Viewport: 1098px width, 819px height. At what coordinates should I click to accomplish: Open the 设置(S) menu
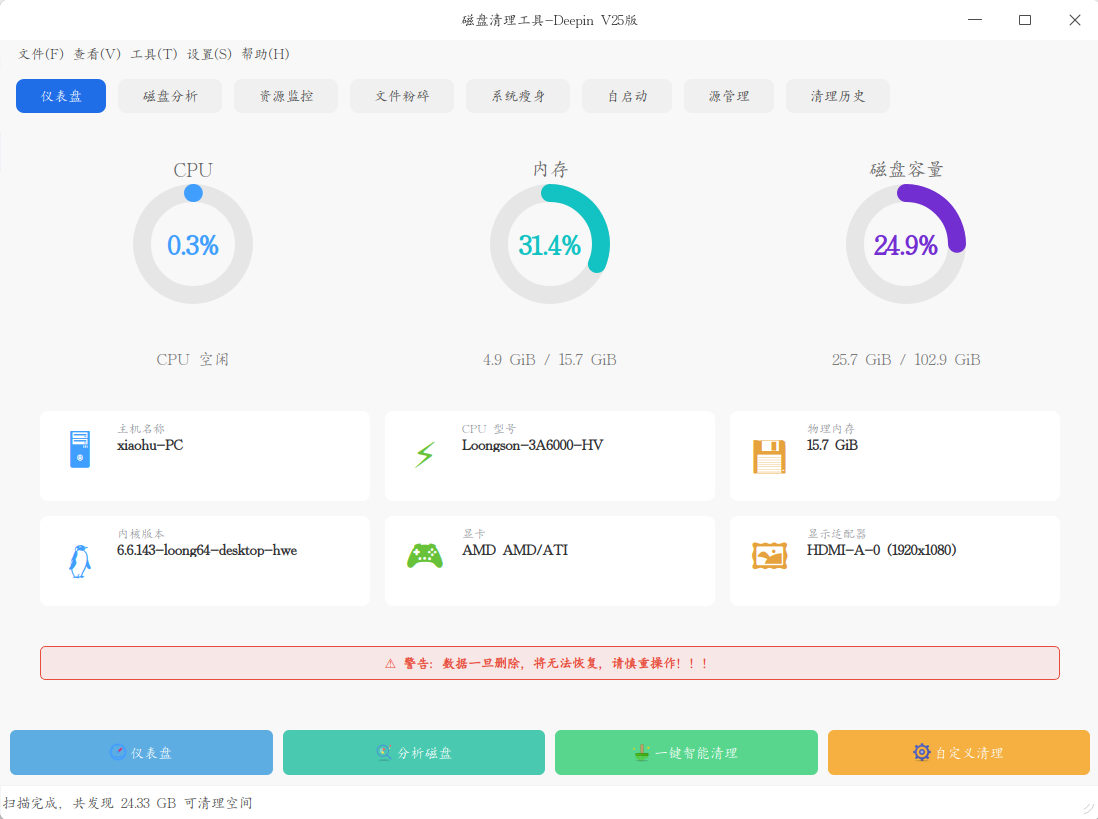coord(209,54)
